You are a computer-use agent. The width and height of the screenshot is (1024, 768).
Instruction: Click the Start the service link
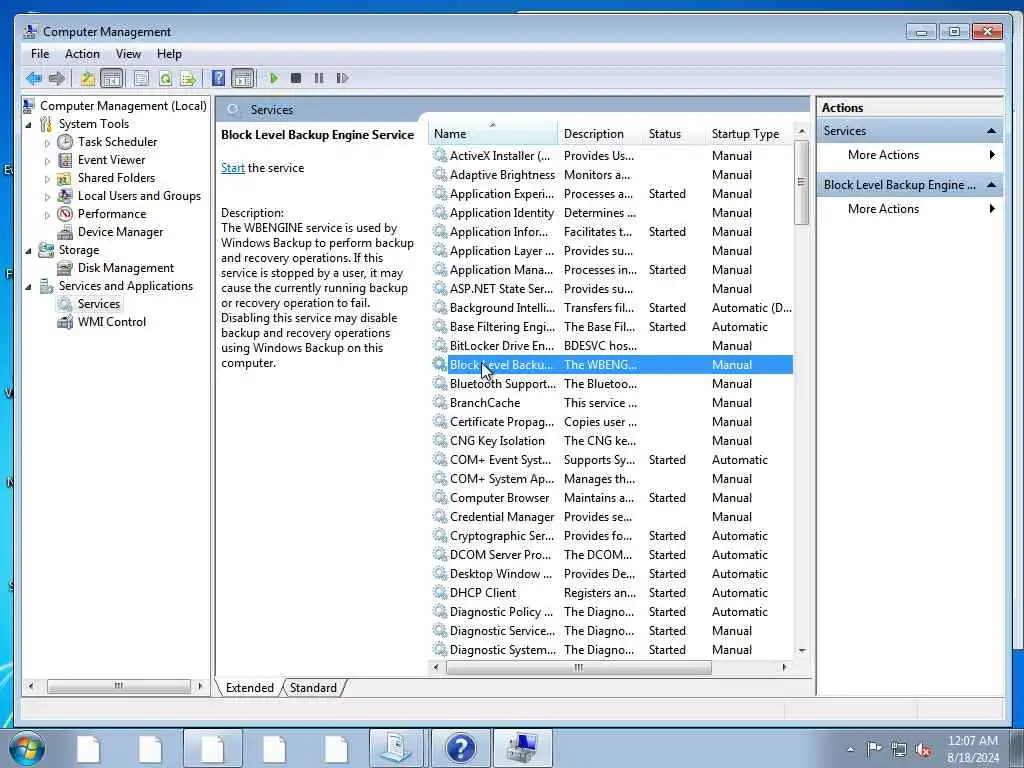(232, 168)
